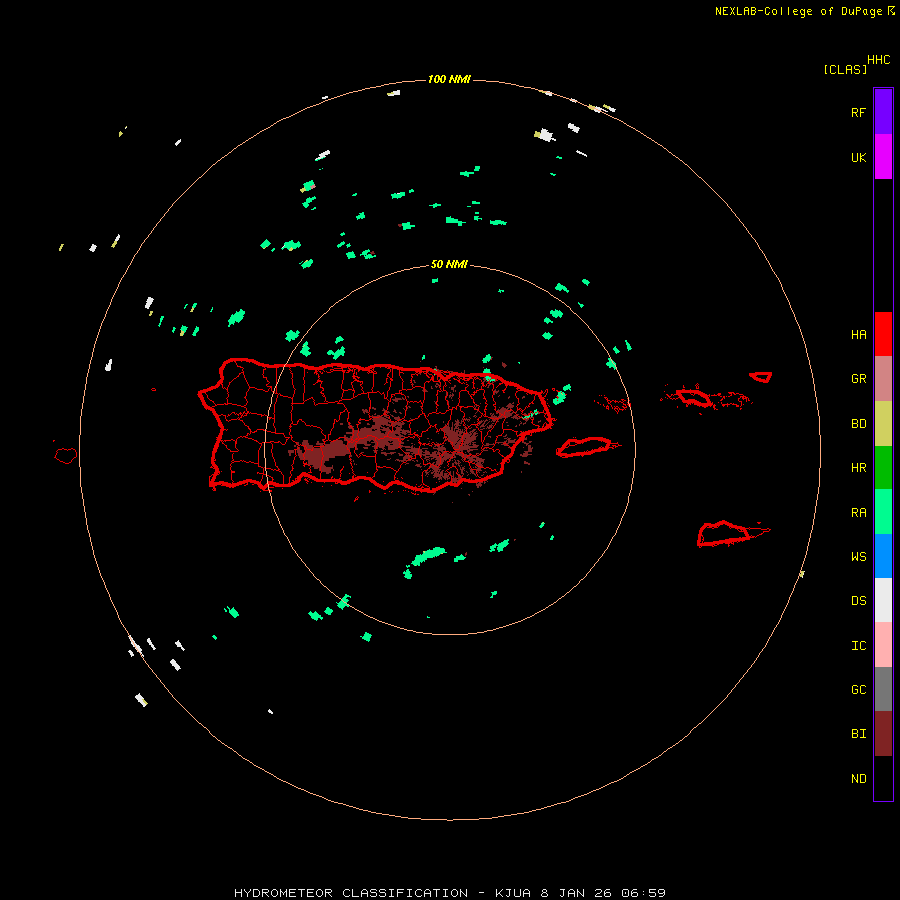The width and height of the screenshot is (900, 900).
Task: Click the '50 NMI' range ring label
Action: tap(449, 265)
